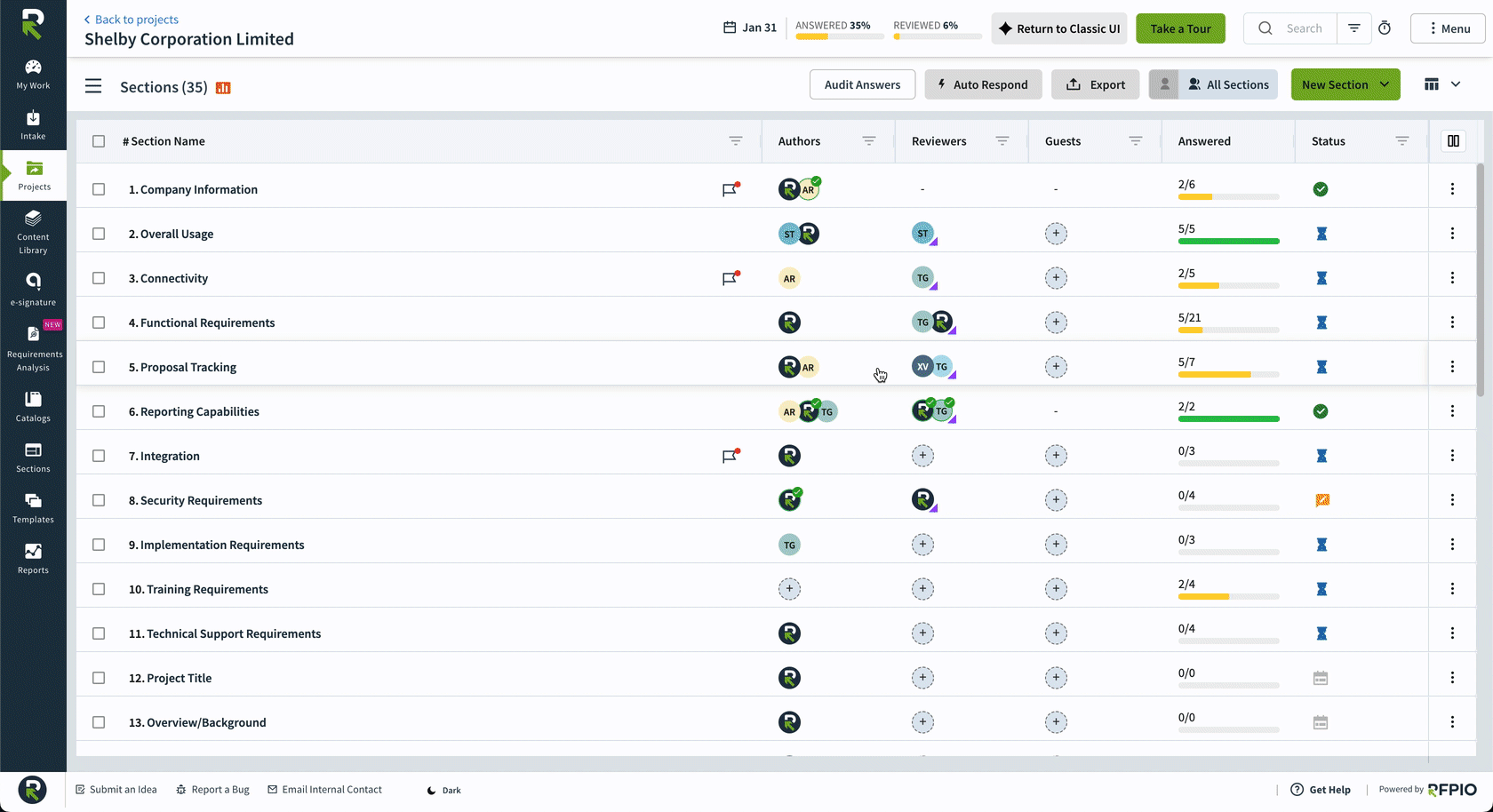Open the Authors column filter
This screenshot has width=1493, height=812.
[869, 141]
